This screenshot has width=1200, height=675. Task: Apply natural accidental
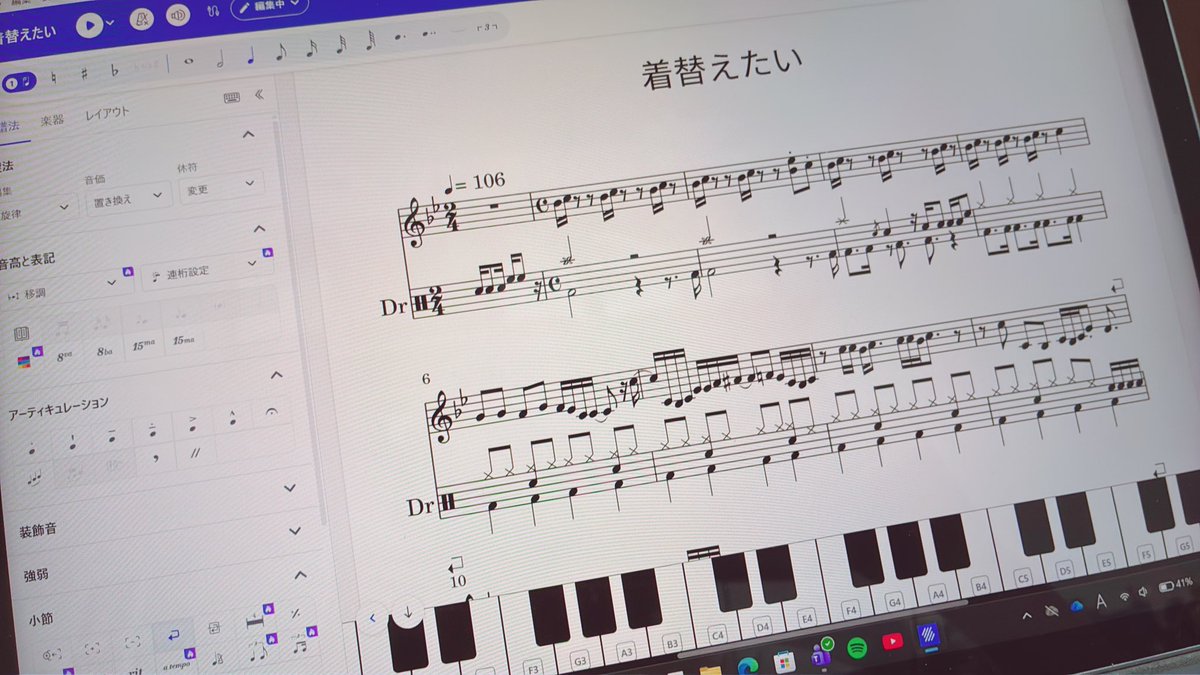53,78
